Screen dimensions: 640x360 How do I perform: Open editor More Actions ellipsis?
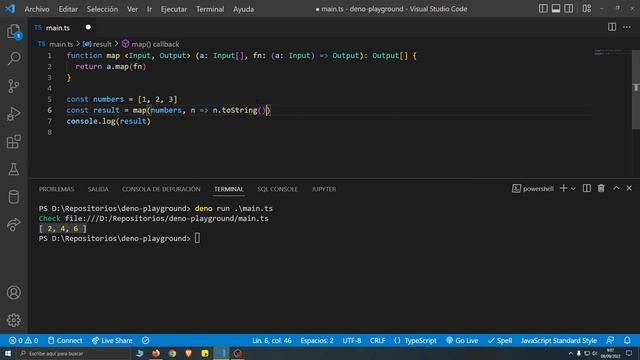(x=627, y=27)
